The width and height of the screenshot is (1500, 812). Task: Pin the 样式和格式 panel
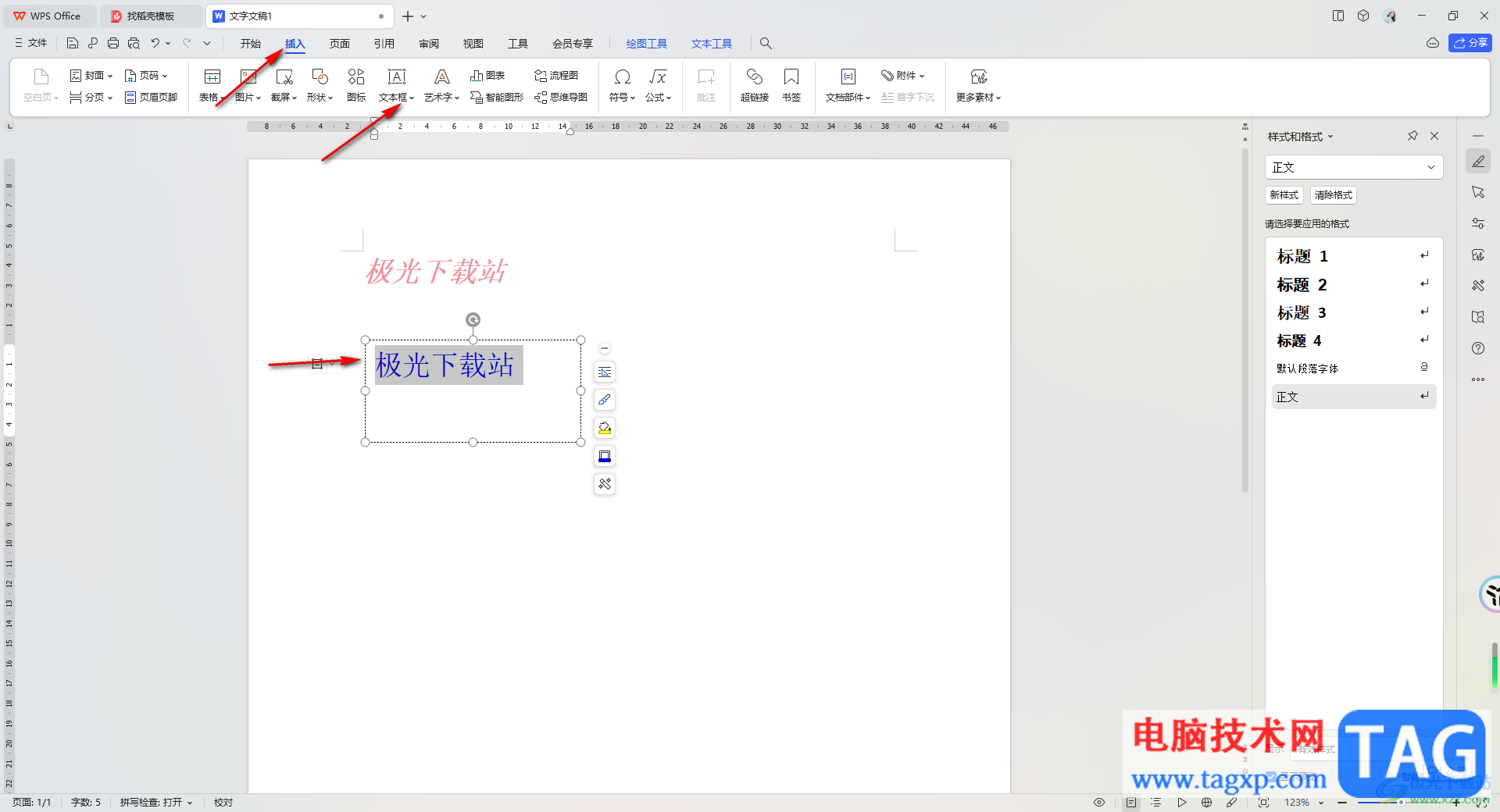[1412, 136]
